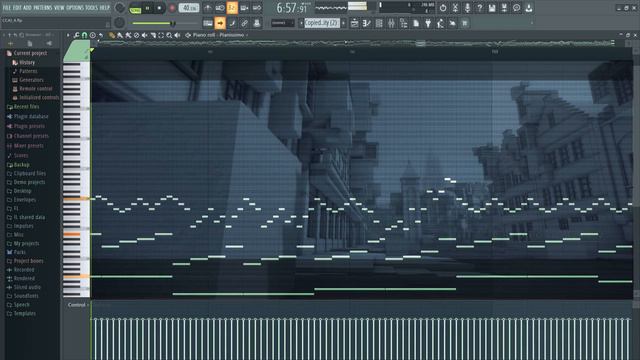The height and width of the screenshot is (360, 640).
Task: Expand My projects folder
Action: click(23, 243)
